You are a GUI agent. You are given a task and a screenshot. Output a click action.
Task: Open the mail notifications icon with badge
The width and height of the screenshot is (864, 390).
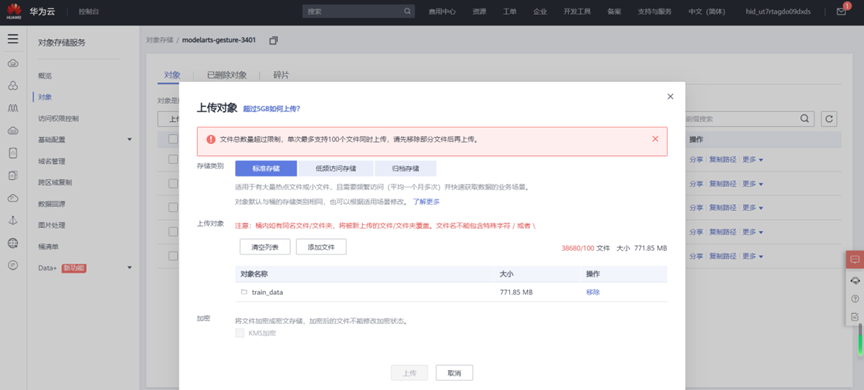point(841,11)
